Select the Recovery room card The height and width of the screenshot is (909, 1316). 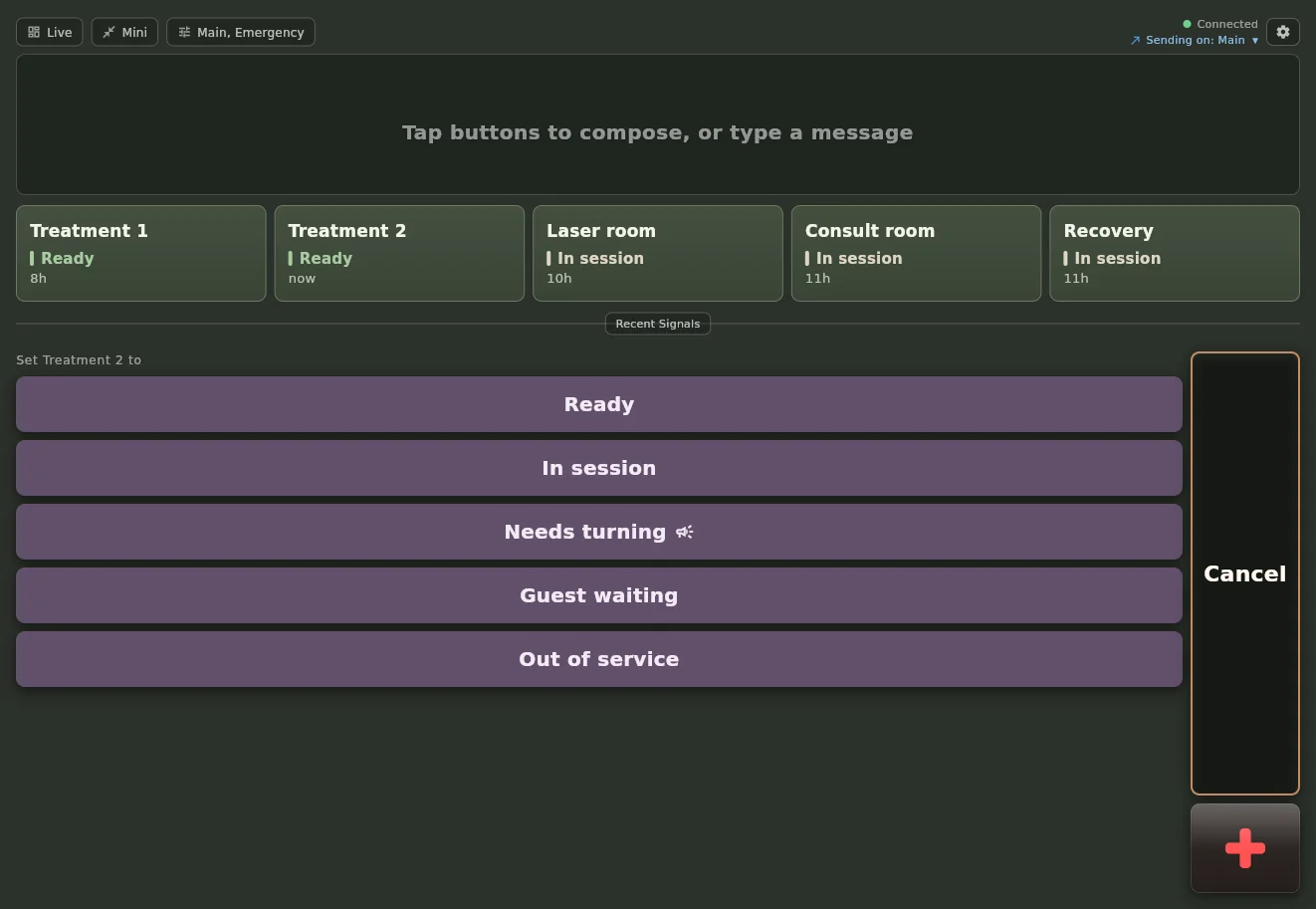click(x=1175, y=253)
